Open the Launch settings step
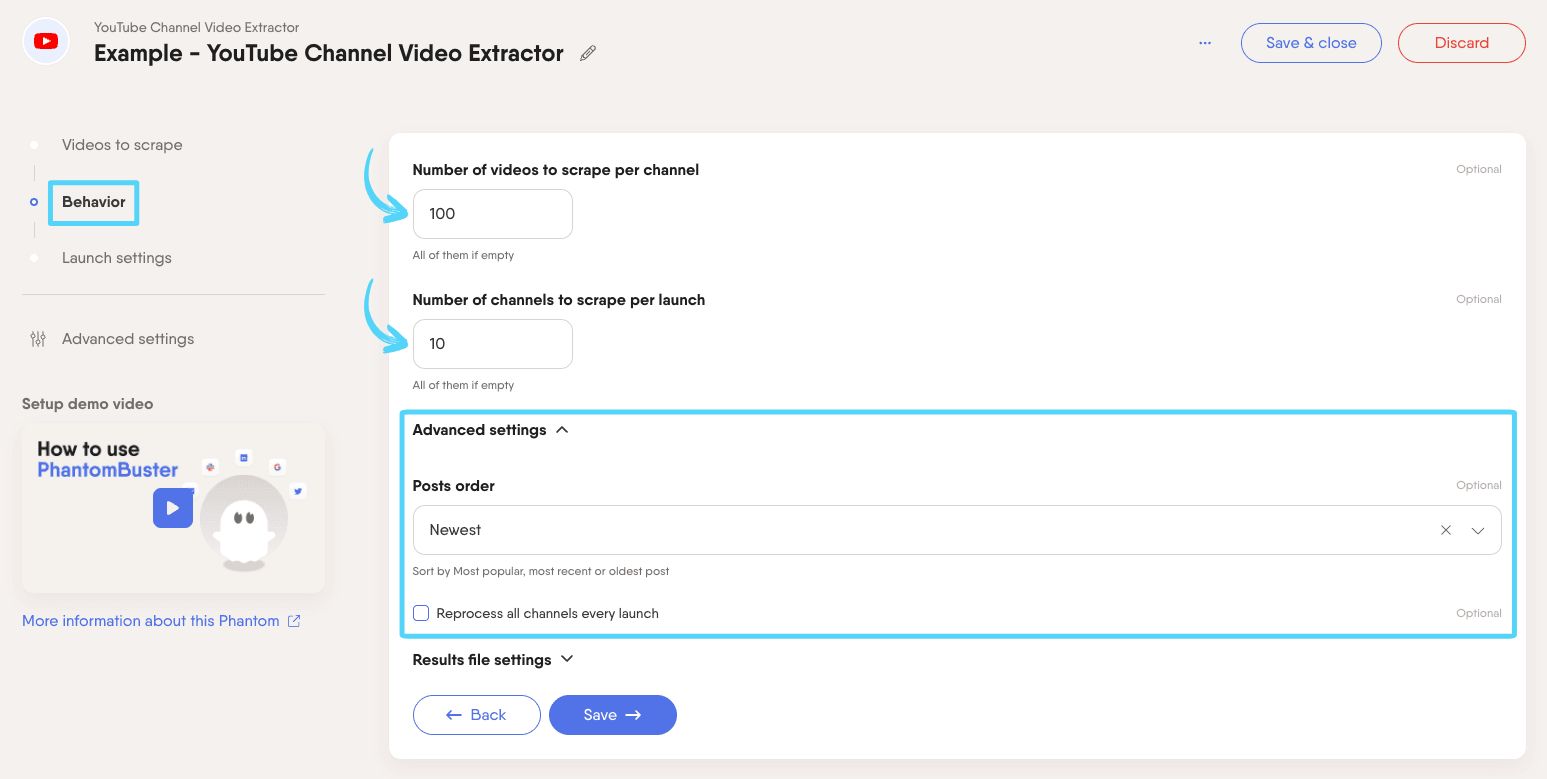 117,258
